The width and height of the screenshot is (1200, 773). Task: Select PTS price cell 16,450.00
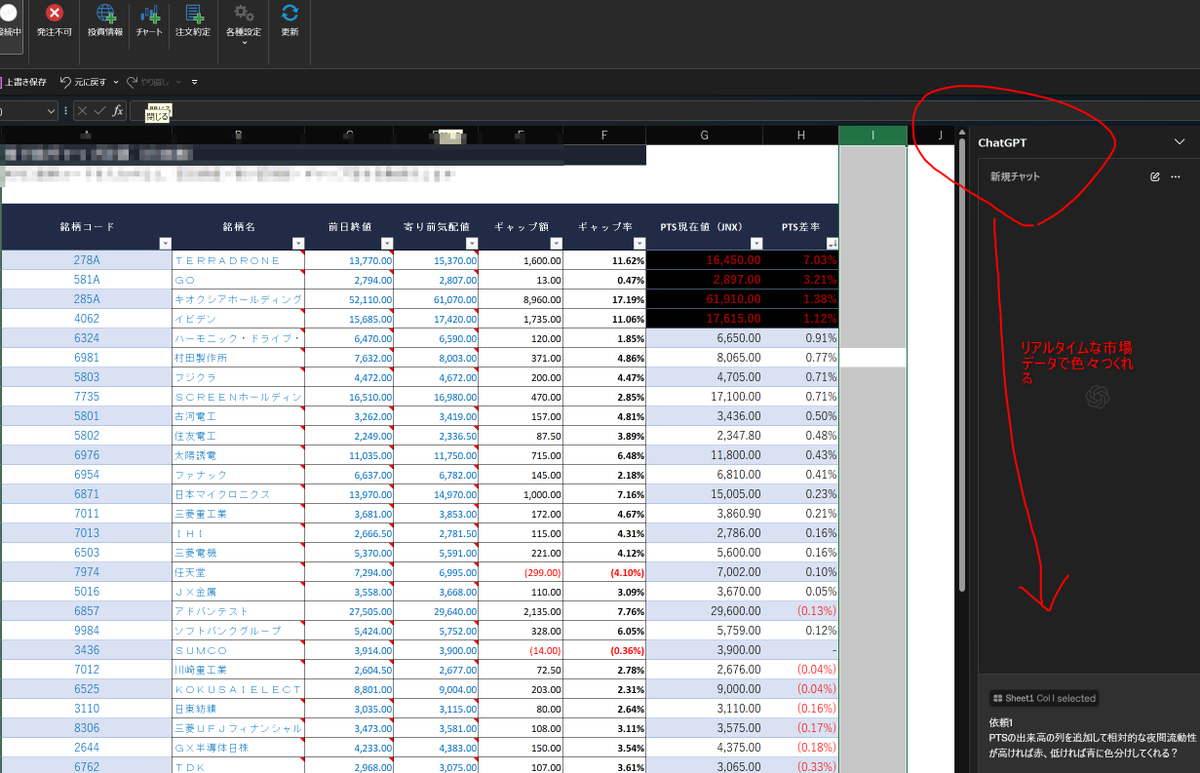click(705, 260)
